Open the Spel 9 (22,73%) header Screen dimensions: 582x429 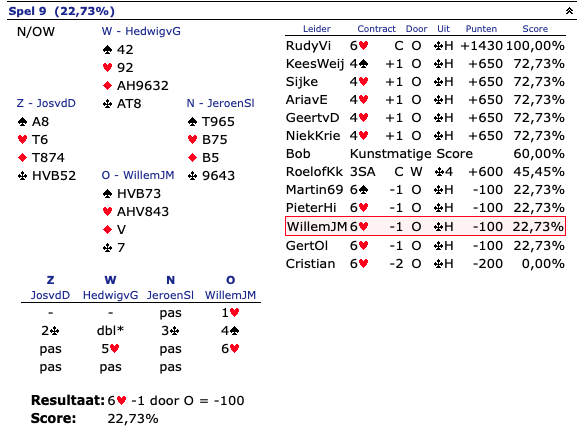point(62,11)
